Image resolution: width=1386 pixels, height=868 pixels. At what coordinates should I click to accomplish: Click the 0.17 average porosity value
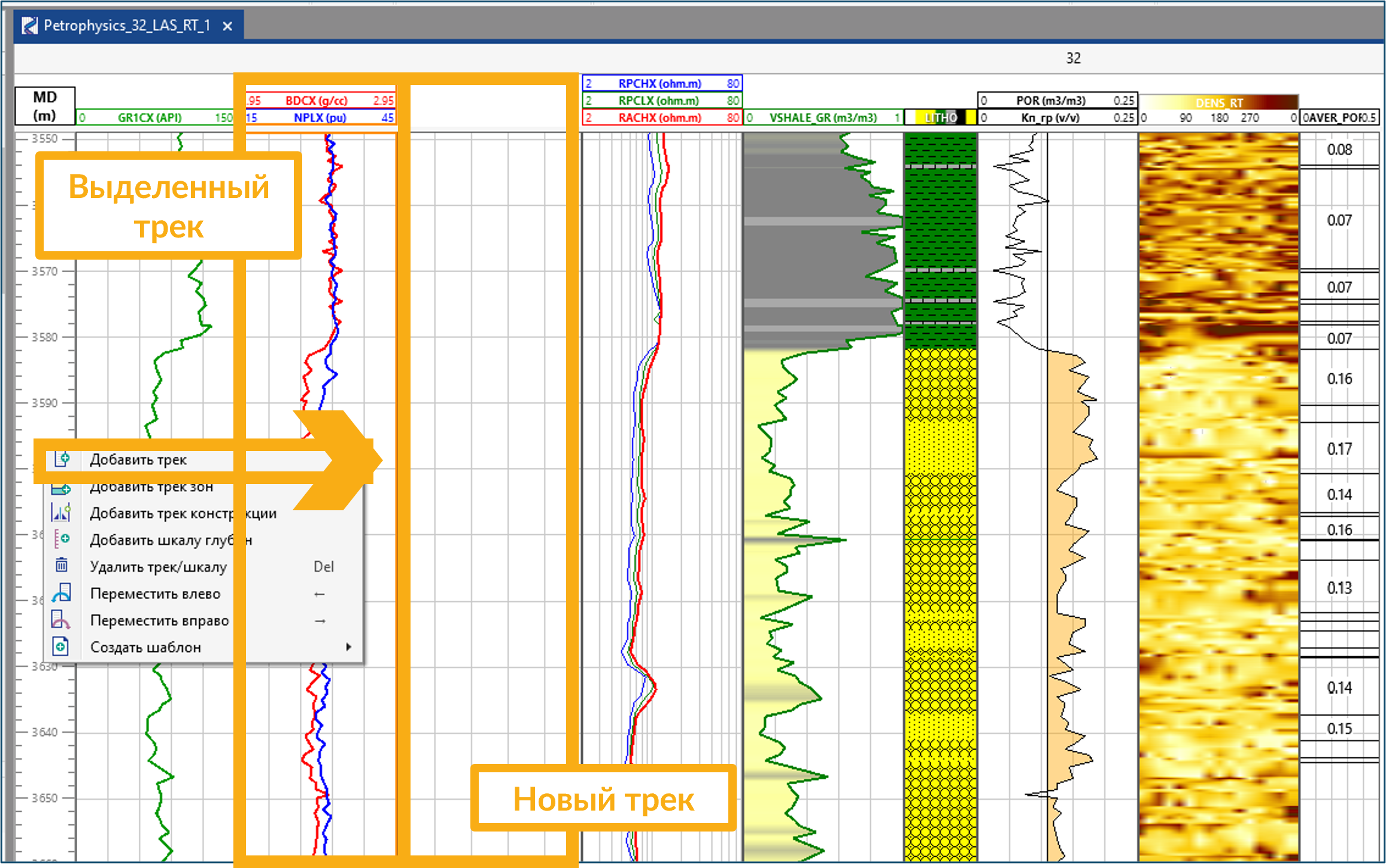1339,449
